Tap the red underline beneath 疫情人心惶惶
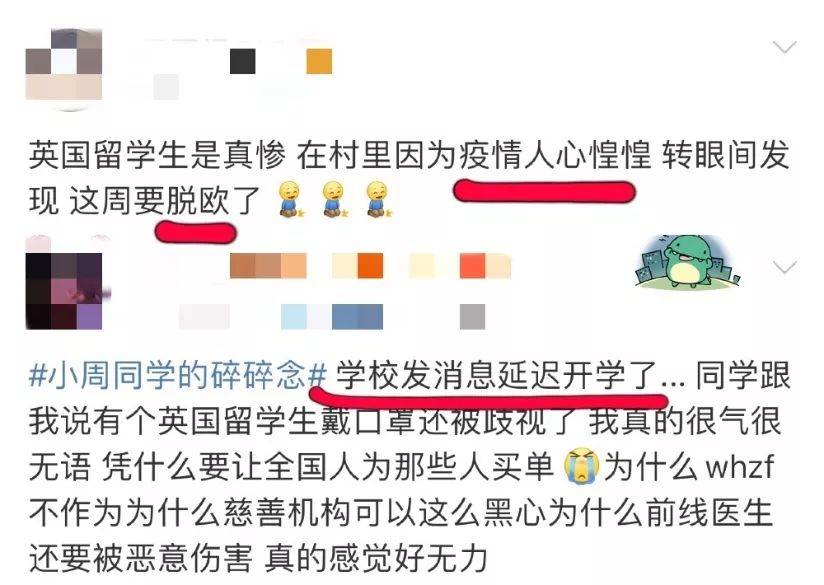Image resolution: width=824 pixels, height=585 pixels. click(x=544, y=191)
